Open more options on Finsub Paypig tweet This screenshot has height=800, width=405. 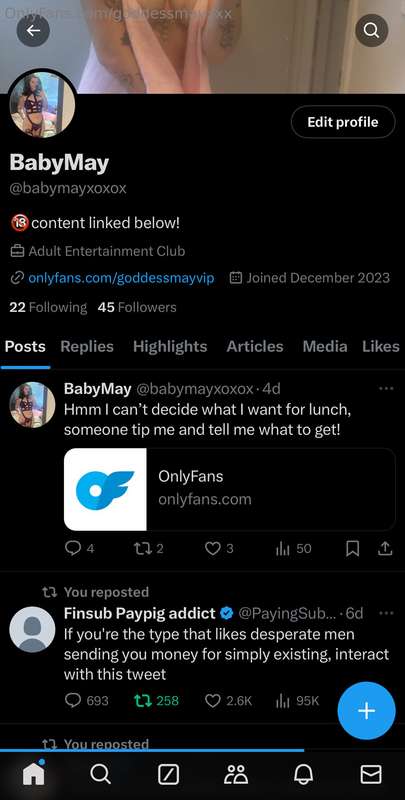pos(386,613)
